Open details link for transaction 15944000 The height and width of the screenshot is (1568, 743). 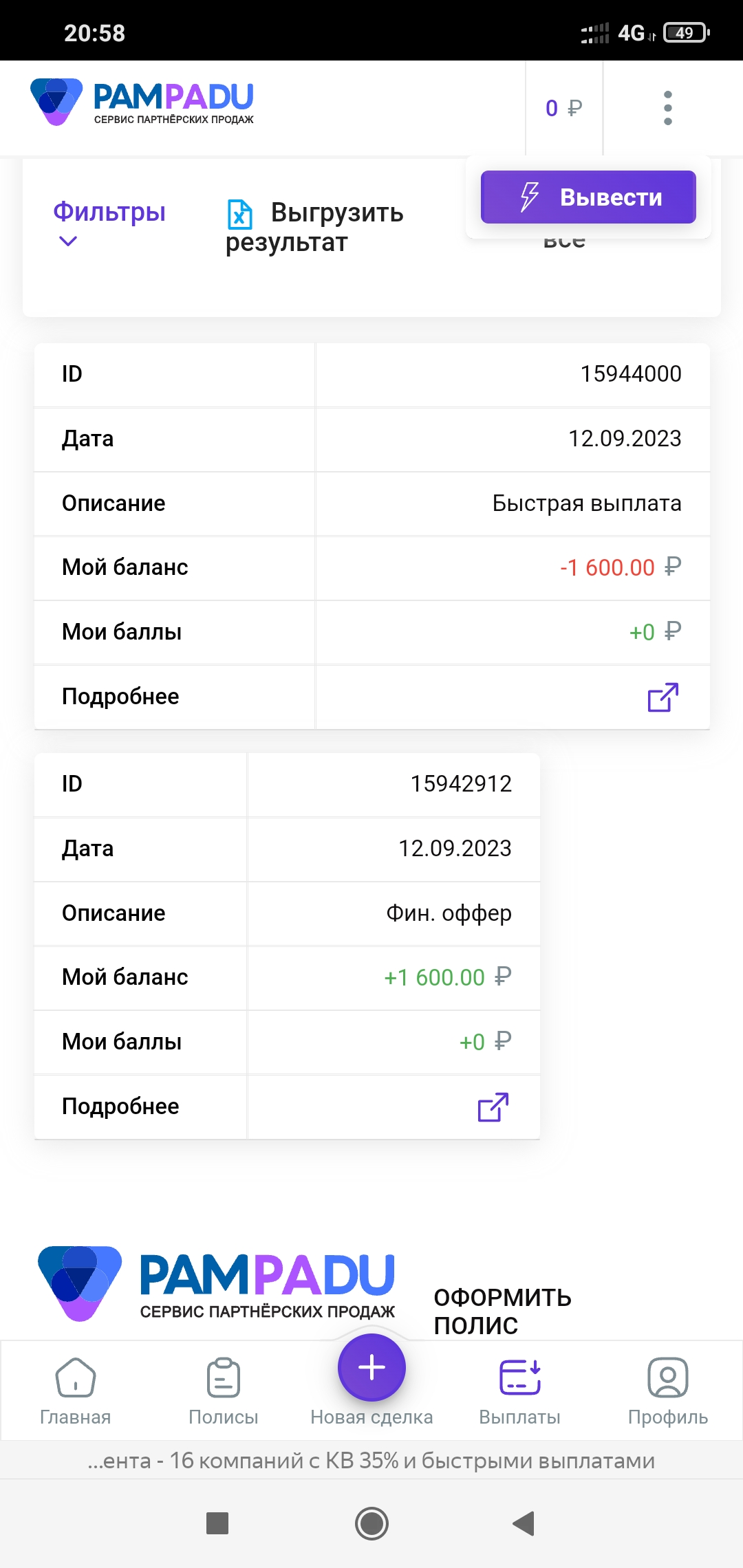663,697
